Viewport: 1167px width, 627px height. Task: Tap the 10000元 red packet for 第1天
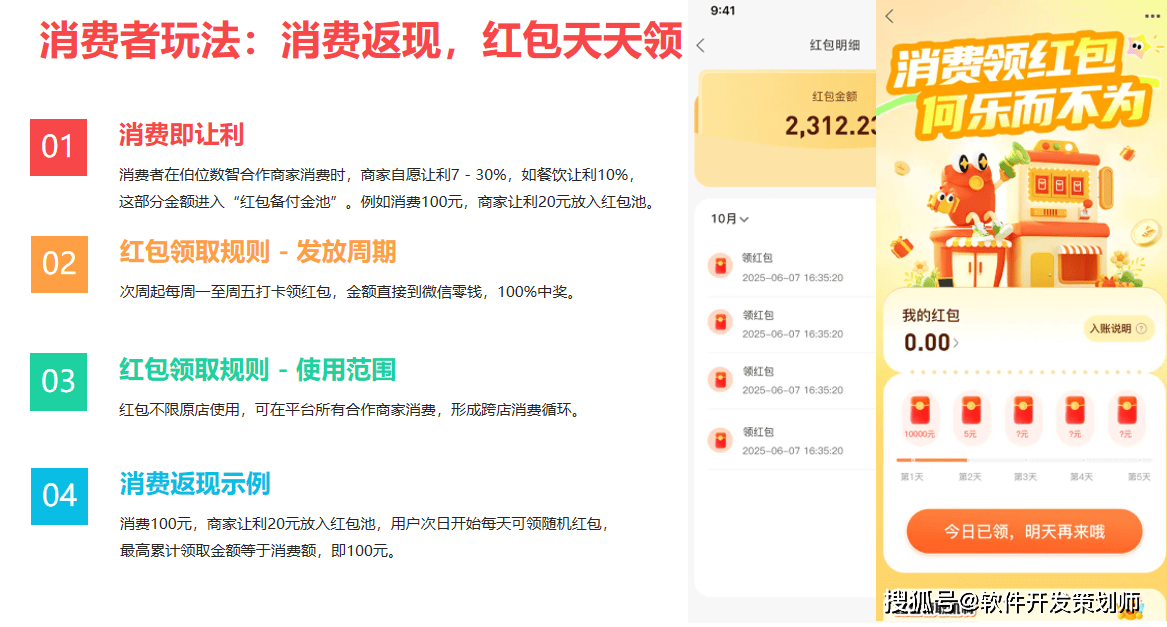919,414
